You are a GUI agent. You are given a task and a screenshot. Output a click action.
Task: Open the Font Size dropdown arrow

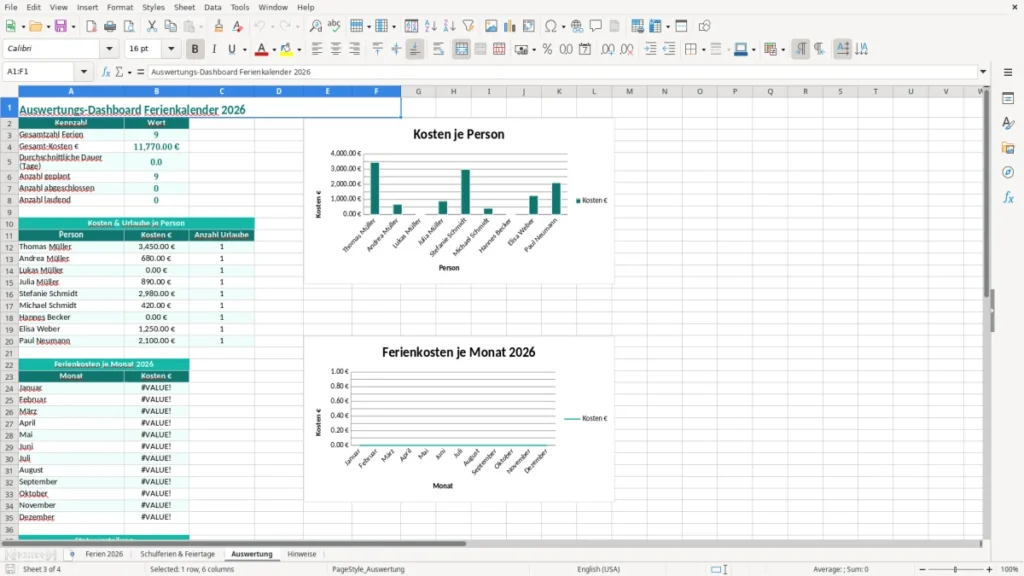click(x=171, y=48)
